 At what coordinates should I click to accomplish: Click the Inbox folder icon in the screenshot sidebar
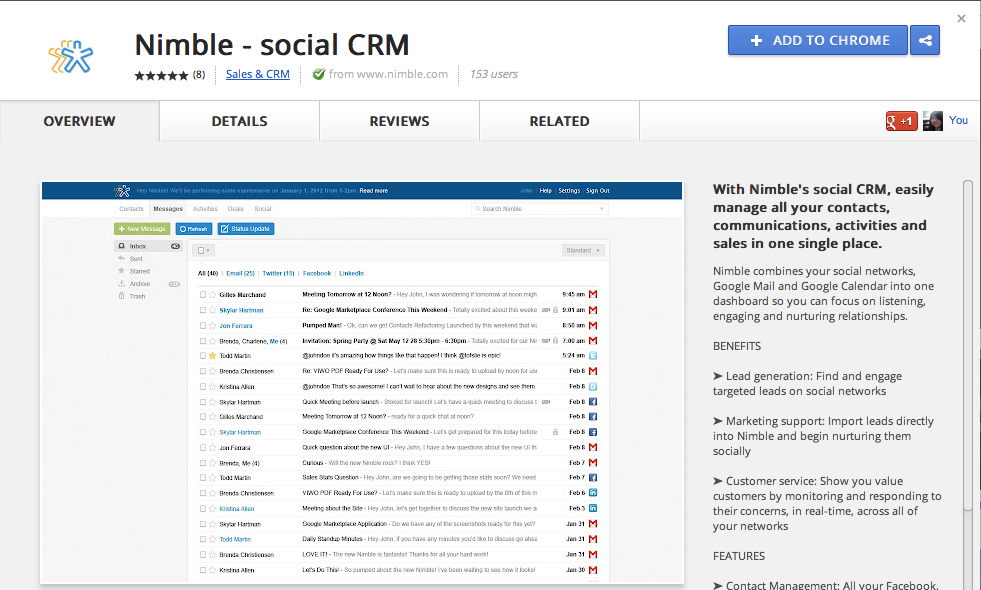(121, 246)
